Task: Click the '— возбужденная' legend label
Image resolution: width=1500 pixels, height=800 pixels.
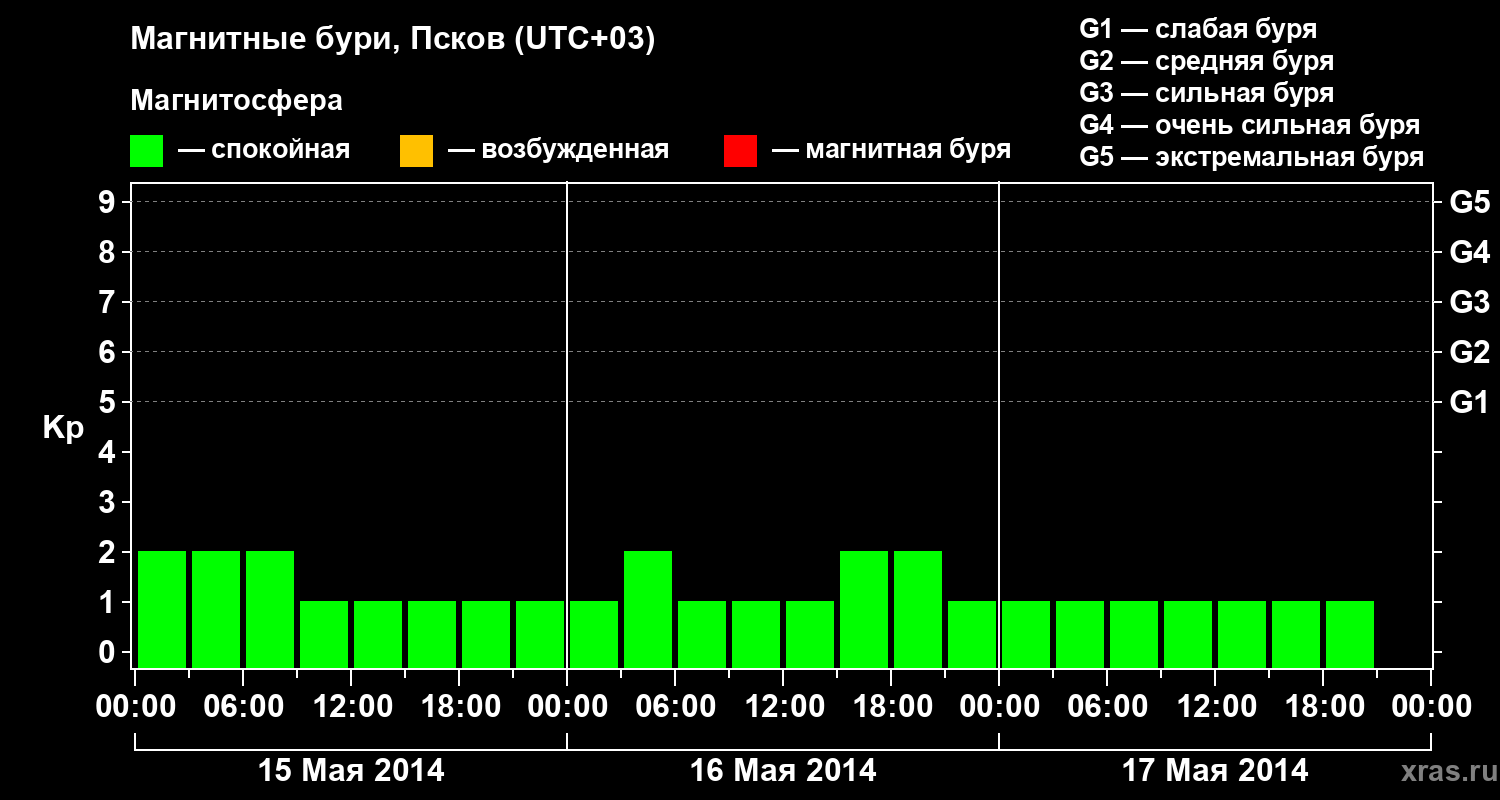Action: point(558,150)
